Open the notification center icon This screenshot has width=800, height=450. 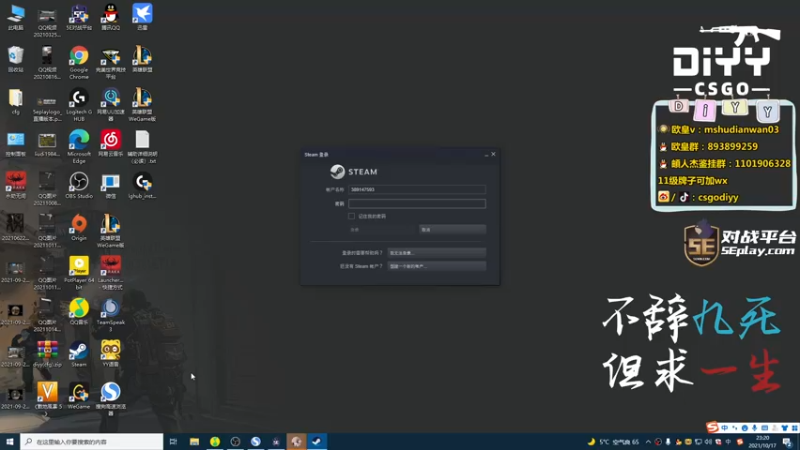[788, 442]
